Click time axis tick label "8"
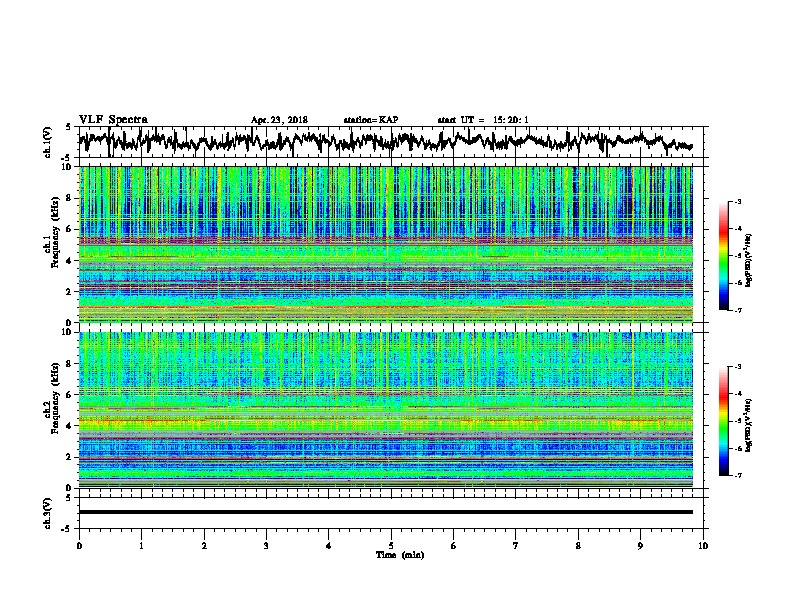Viewport: 792px width, 612px height. 578,546
